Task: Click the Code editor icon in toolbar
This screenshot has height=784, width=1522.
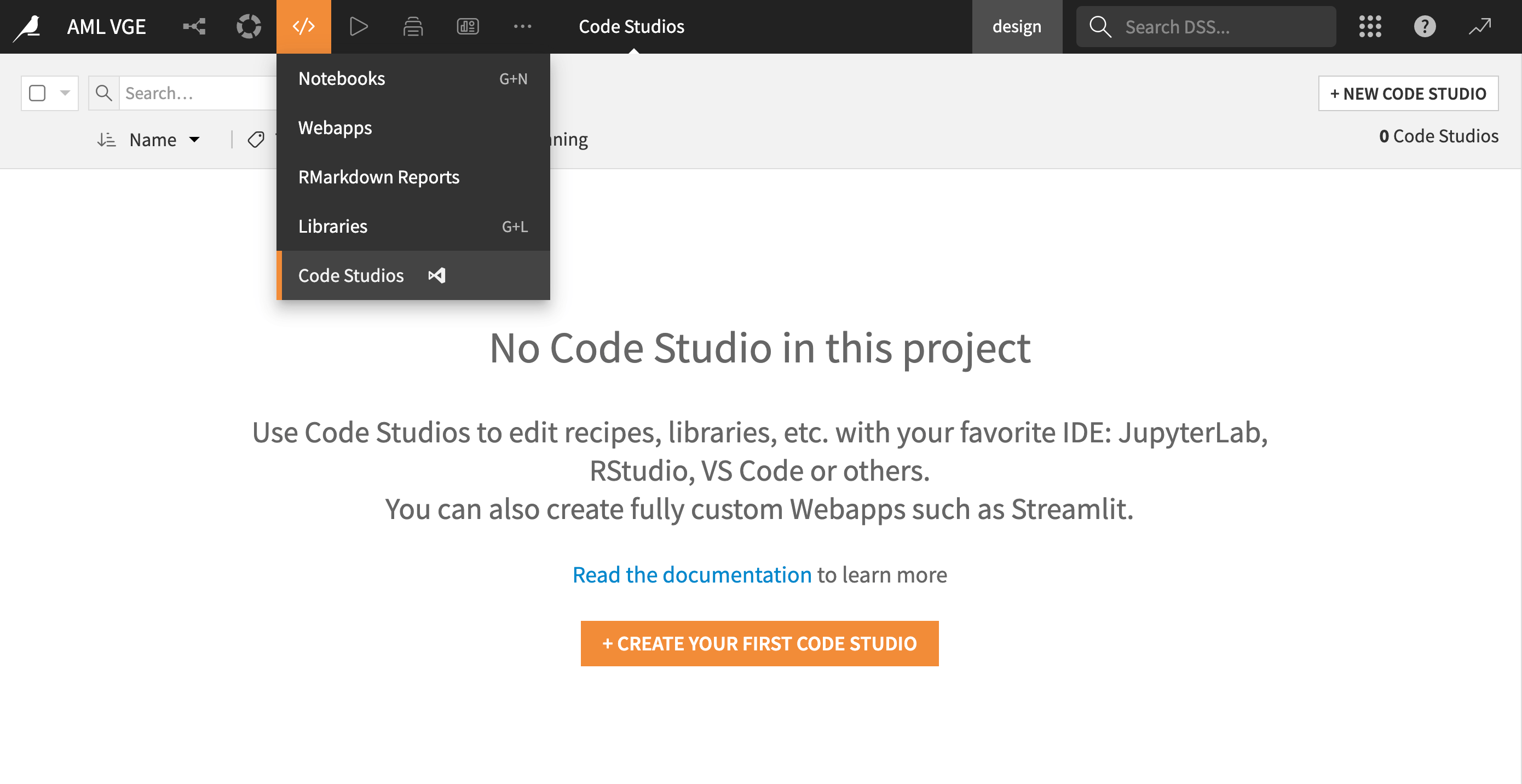Action: 303,27
